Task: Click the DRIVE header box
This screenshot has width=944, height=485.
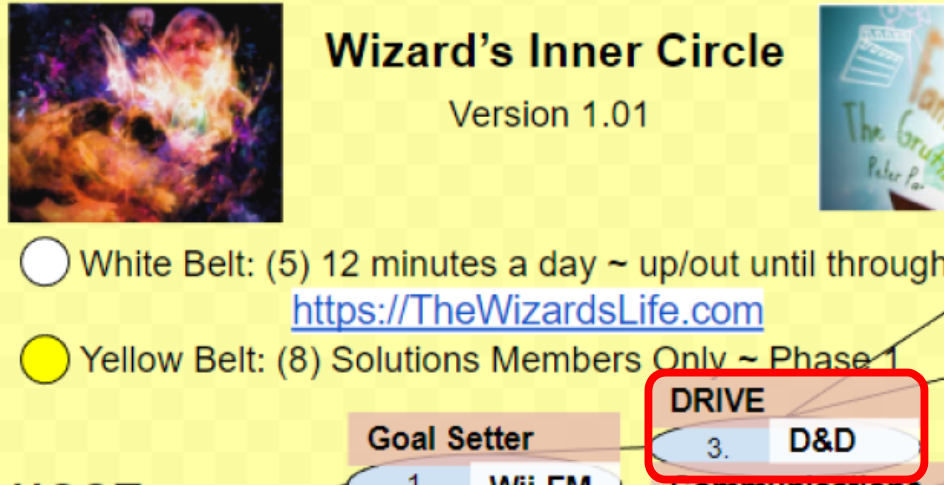Action: tap(786, 400)
